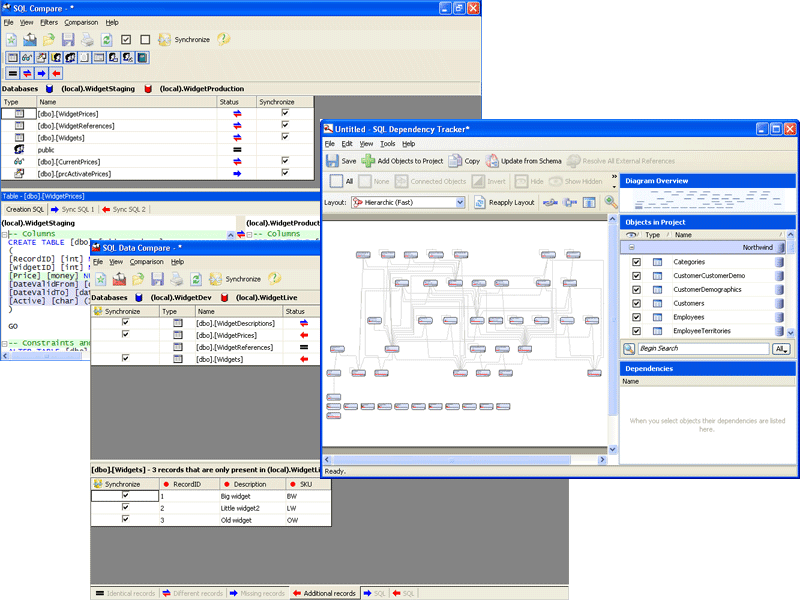Screen dimensions: 800x600
Task: Open File menu in SQL Compare
Action: pyautogui.click(x=9, y=22)
